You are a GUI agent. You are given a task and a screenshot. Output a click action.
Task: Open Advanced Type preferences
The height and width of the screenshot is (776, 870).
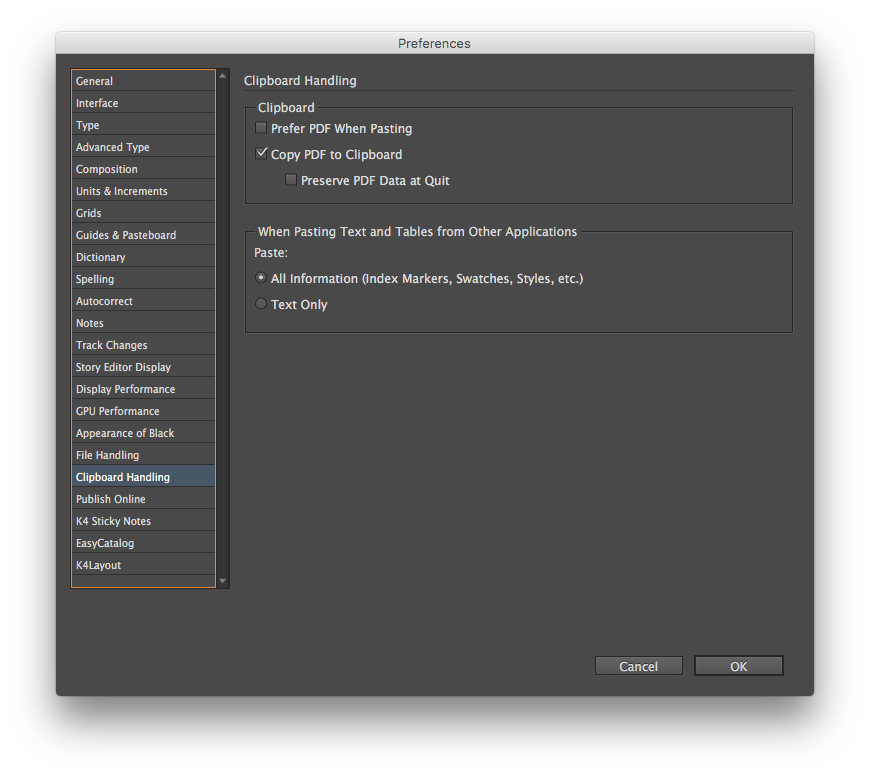[143, 147]
